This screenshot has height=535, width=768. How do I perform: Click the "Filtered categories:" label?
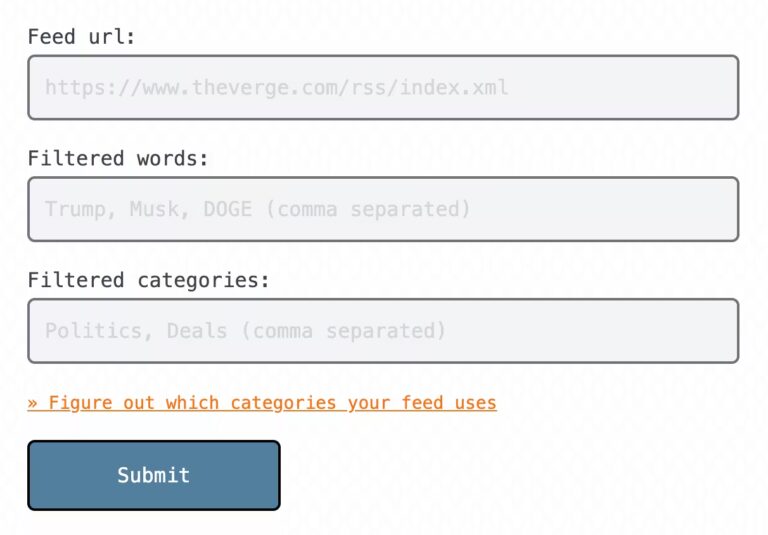[149, 280]
